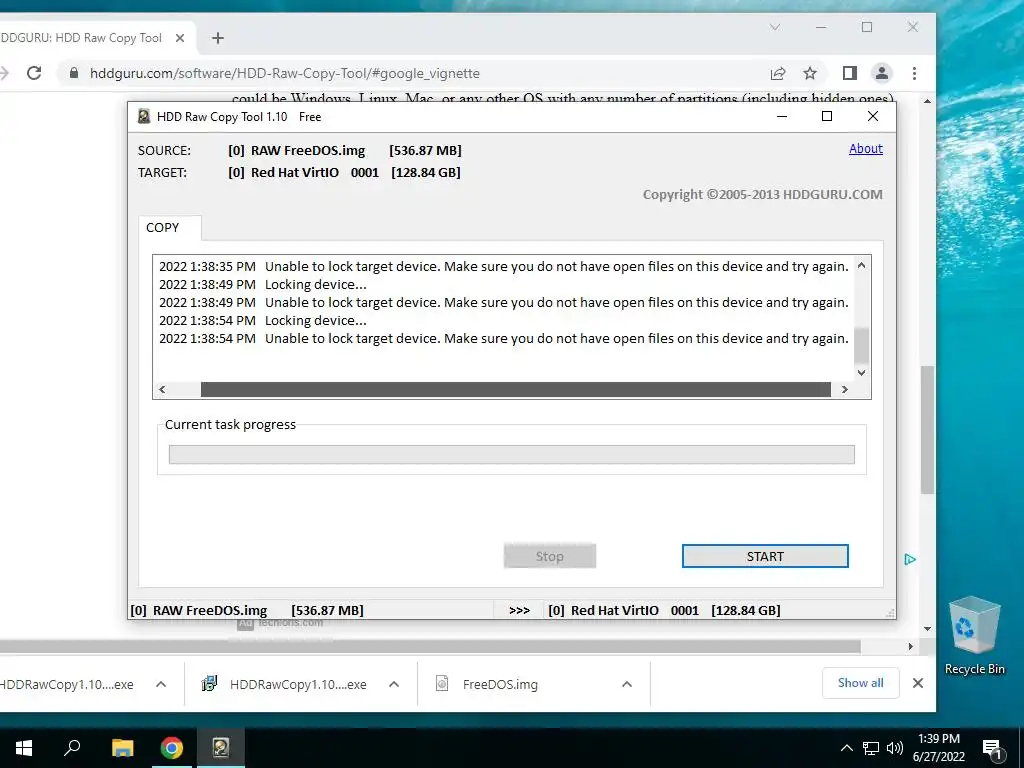Click the HDD Raw Copy Tool title icon
This screenshot has height=768, width=1024.
(144, 117)
